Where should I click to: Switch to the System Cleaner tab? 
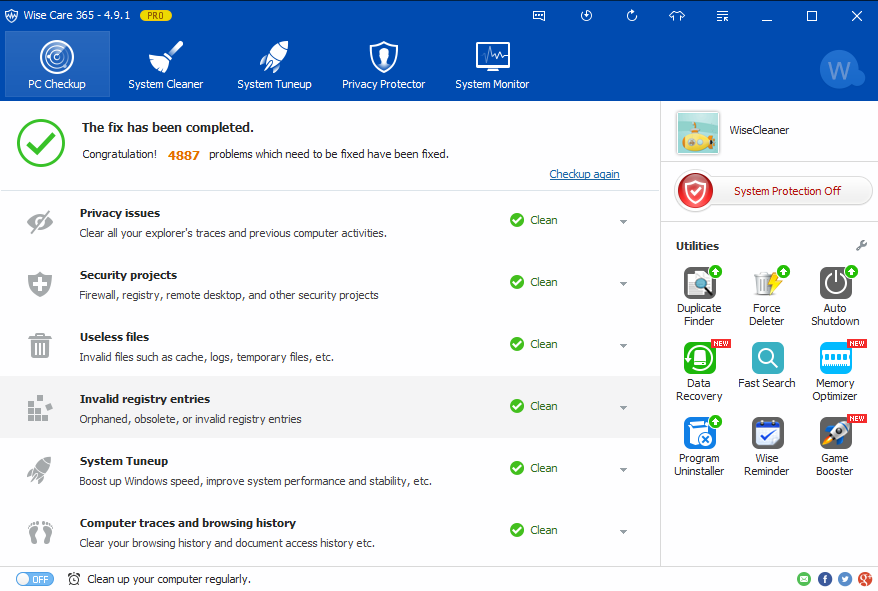coord(166,65)
